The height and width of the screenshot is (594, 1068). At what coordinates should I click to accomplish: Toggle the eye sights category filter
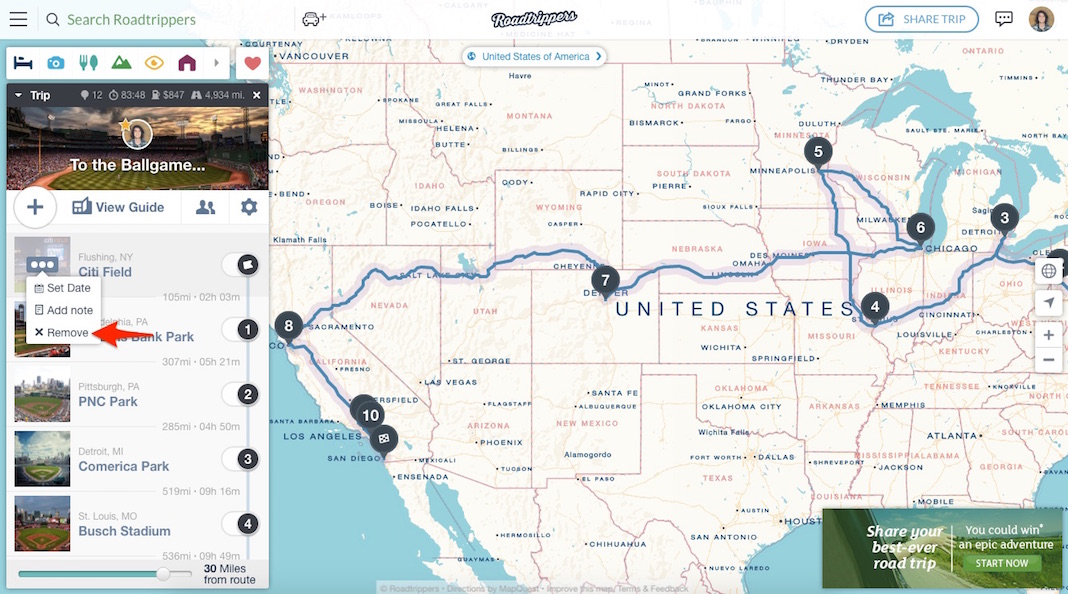click(154, 63)
